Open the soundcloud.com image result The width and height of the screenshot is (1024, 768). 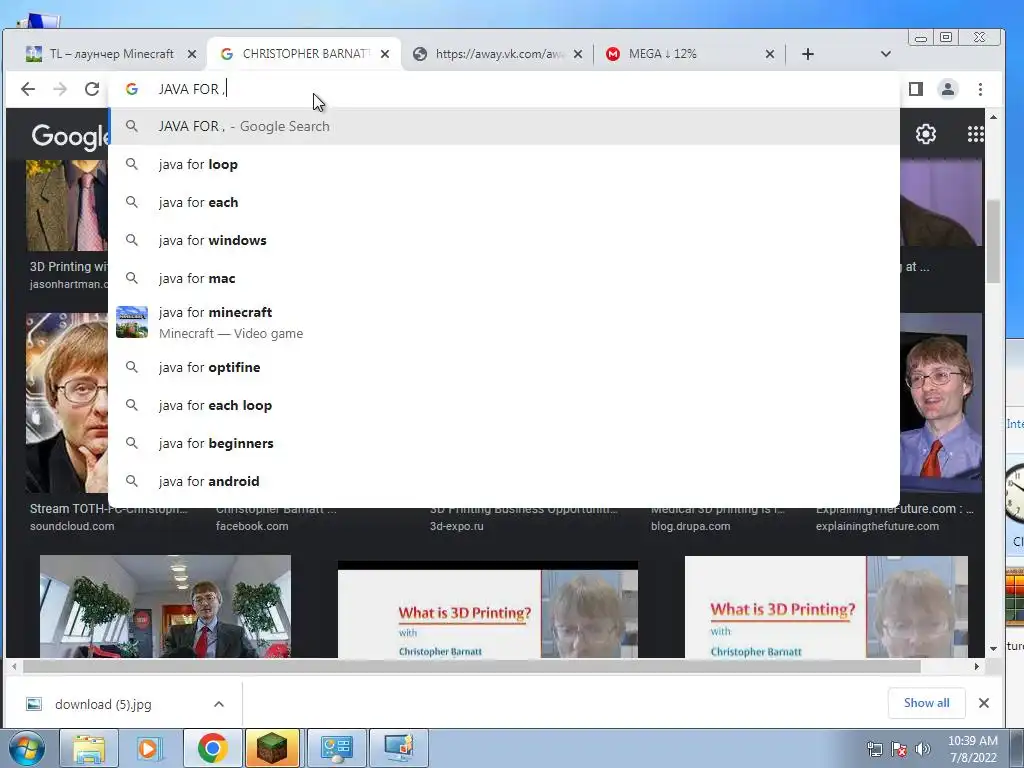point(67,403)
